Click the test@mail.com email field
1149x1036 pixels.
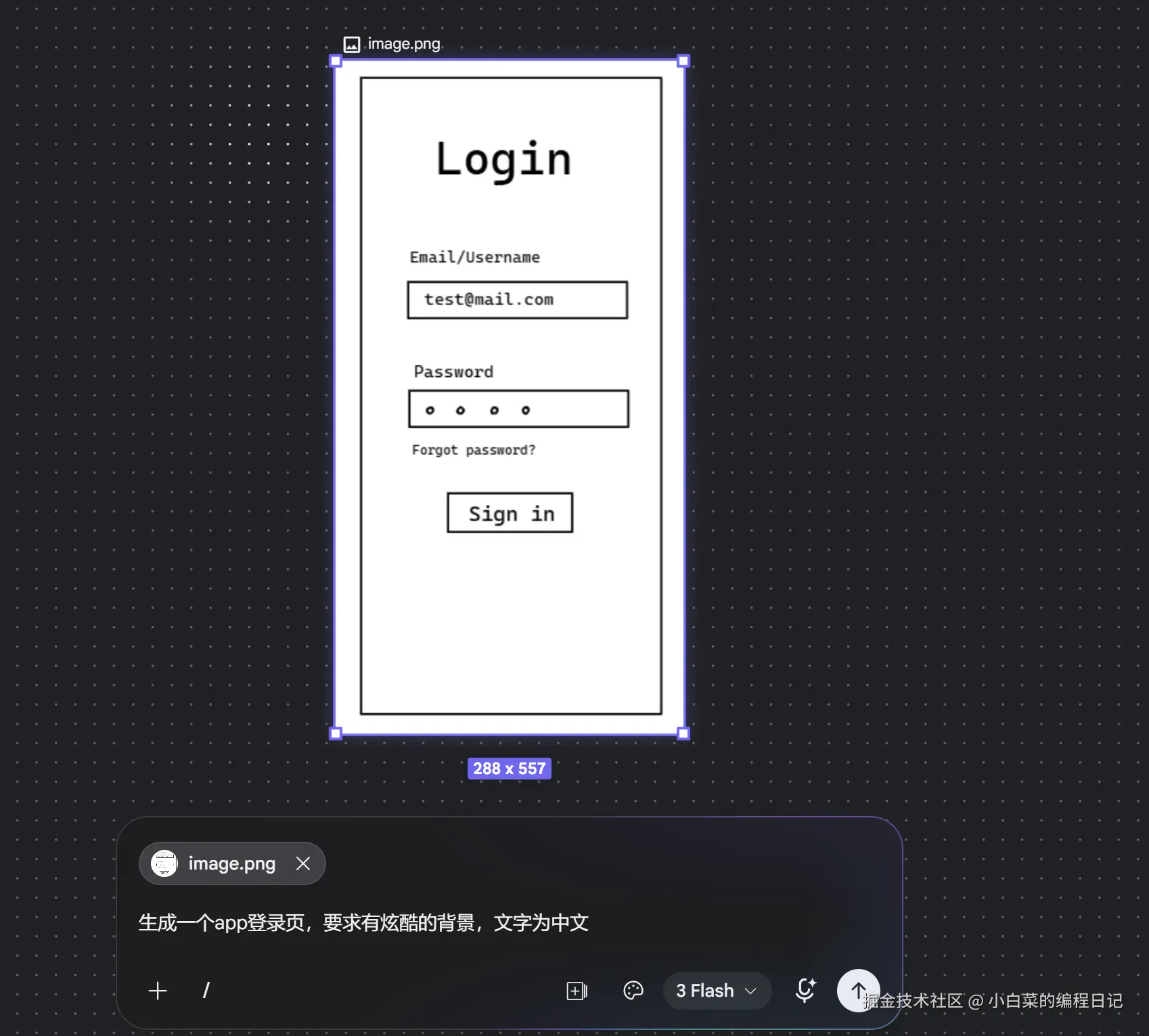(x=518, y=300)
